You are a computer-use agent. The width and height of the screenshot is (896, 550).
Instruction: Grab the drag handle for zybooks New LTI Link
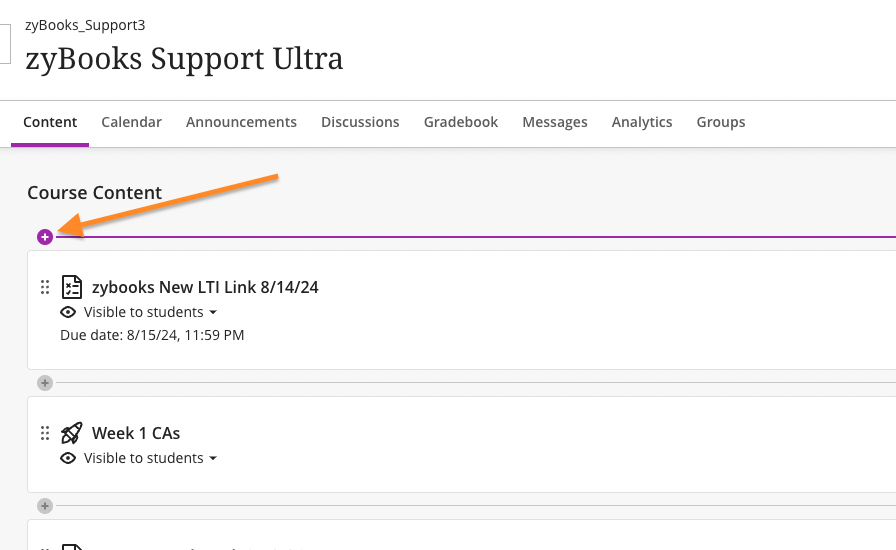point(45,287)
